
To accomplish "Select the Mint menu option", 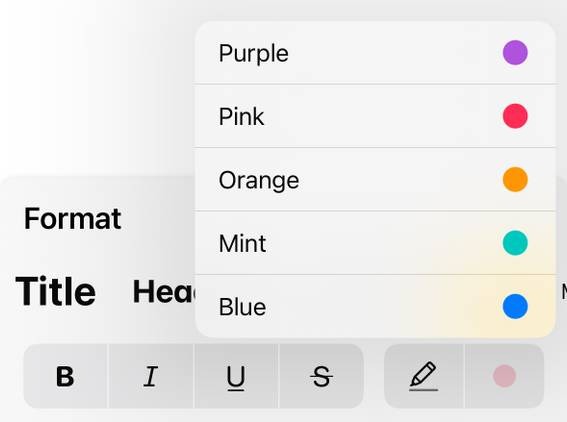I will 375,243.
